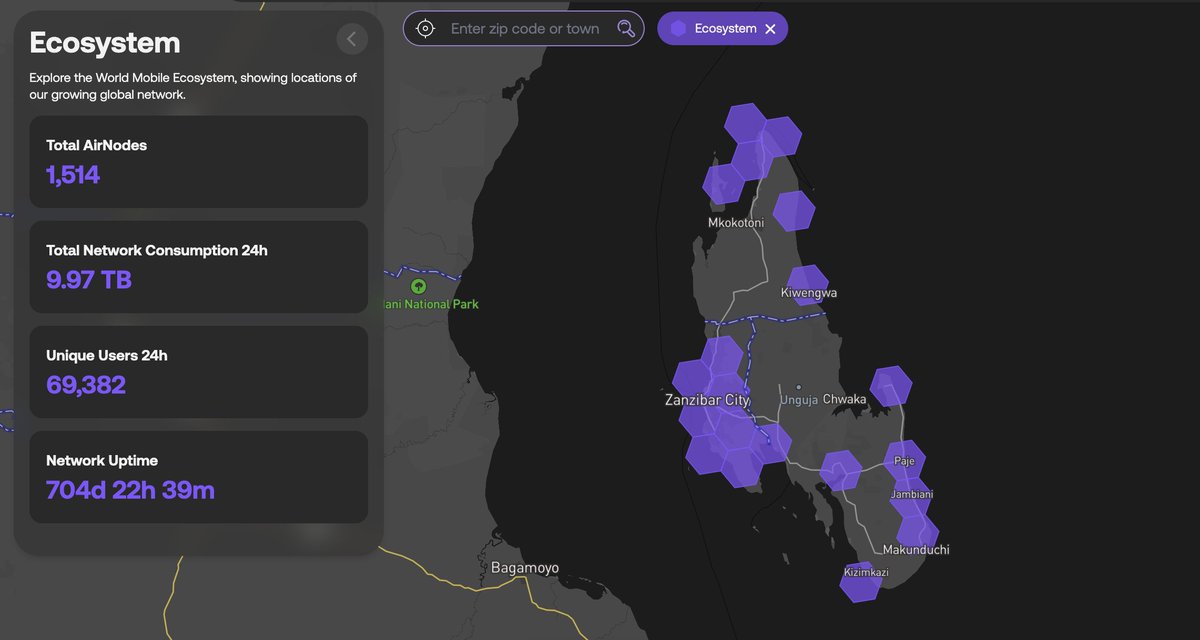The height and width of the screenshot is (640, 1200).
Task: Click the Ecosystem panel heading
Action: pos(105,43)
